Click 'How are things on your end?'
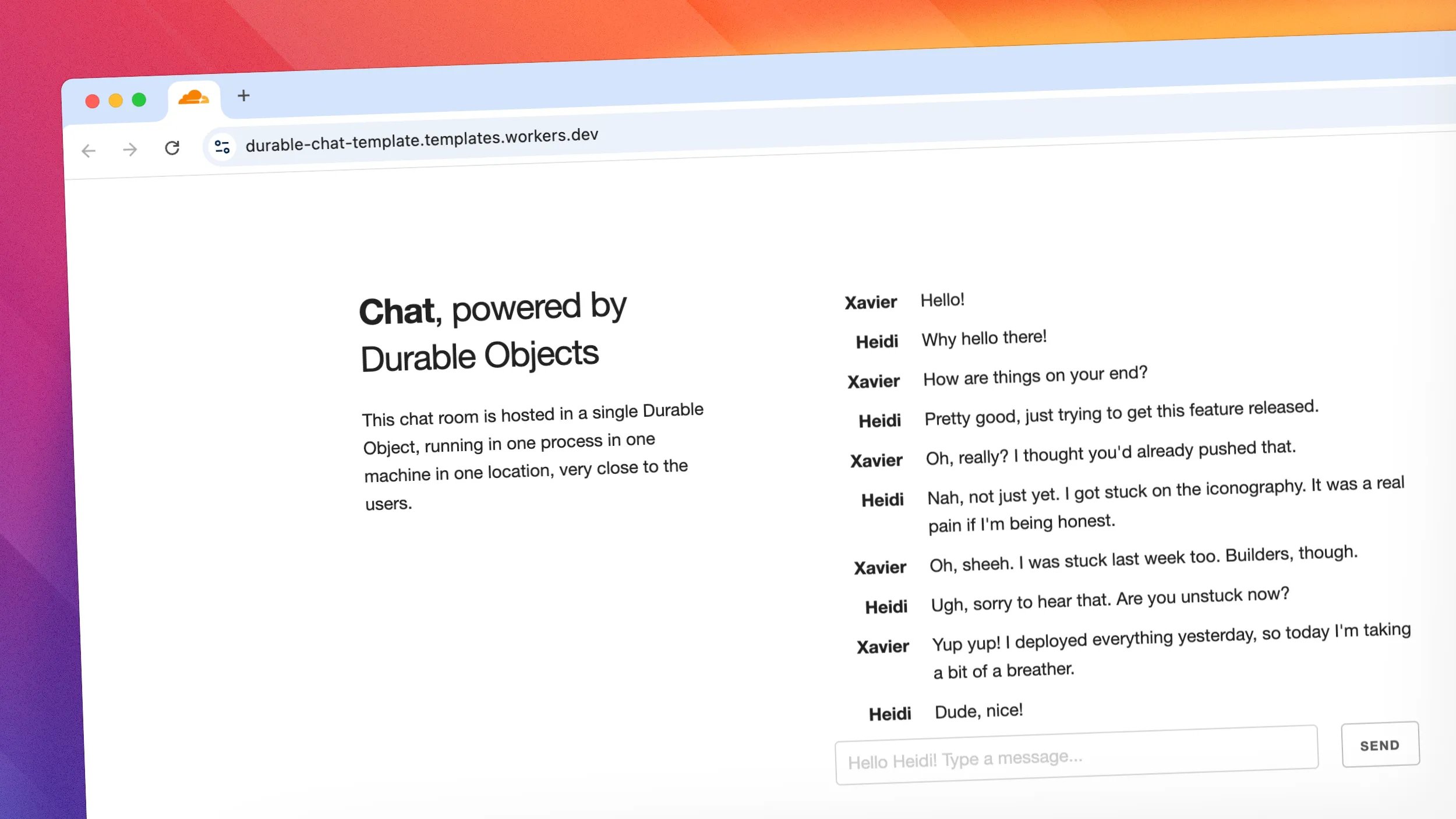The height and width of the screenshot is (819, 1456). pyautogui.click(x=1035, y=376)
